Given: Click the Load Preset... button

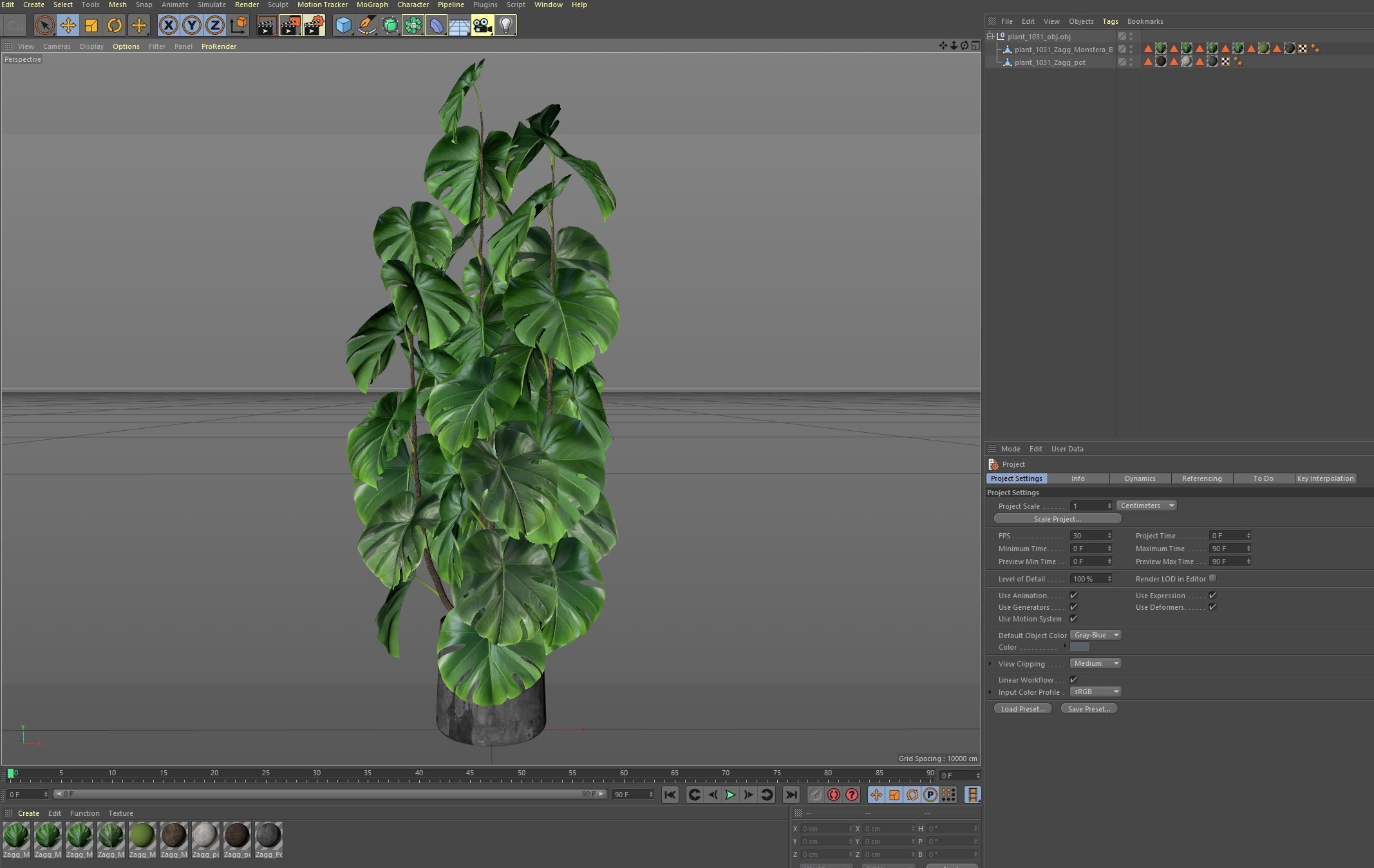Looking at the screenshot, I should [x=1022, y=709].
